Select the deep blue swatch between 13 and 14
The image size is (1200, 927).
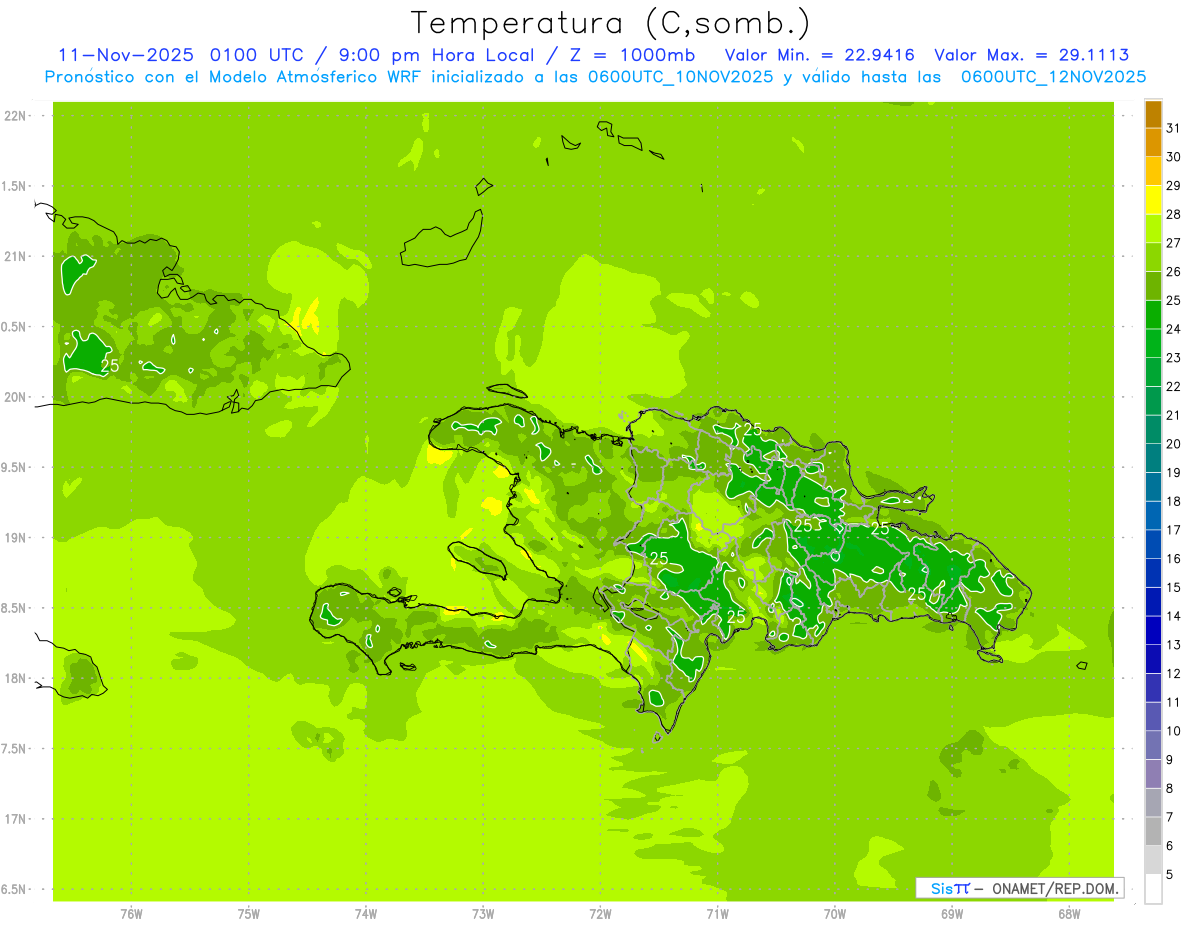[x=1153, y=631]
